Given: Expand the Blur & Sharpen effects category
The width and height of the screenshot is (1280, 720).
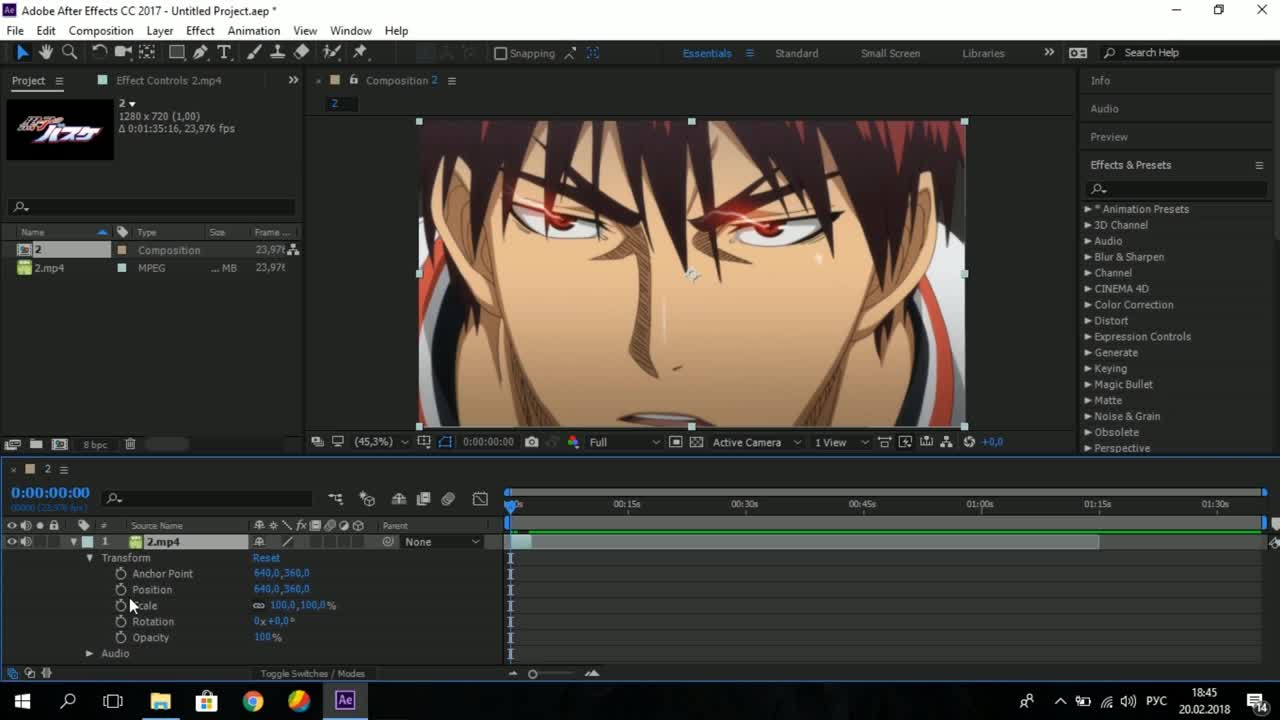Looking at the screenshot, I should tap(1088, 257).
